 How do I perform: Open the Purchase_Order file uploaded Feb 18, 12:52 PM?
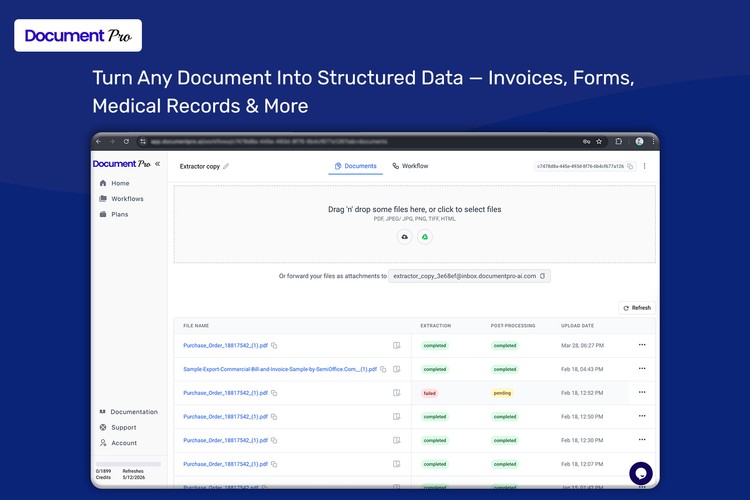[225, 393]
